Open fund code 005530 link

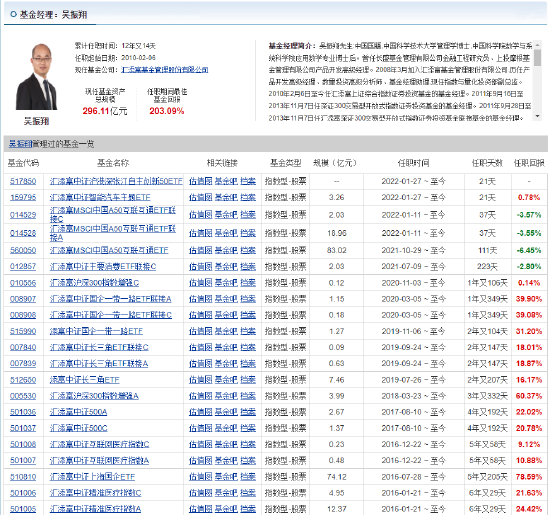[23, 396]
